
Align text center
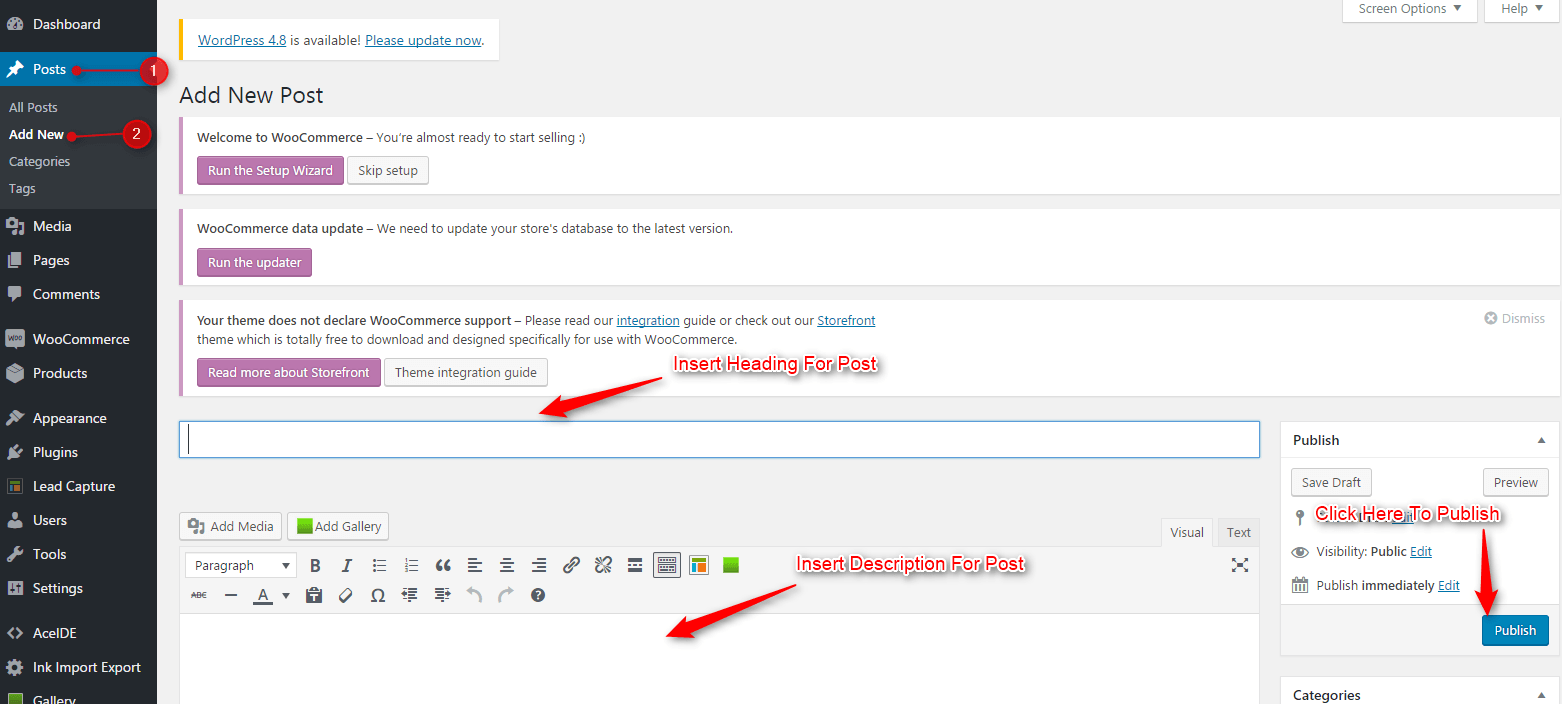pyautogui.click(x=507, y=565)
